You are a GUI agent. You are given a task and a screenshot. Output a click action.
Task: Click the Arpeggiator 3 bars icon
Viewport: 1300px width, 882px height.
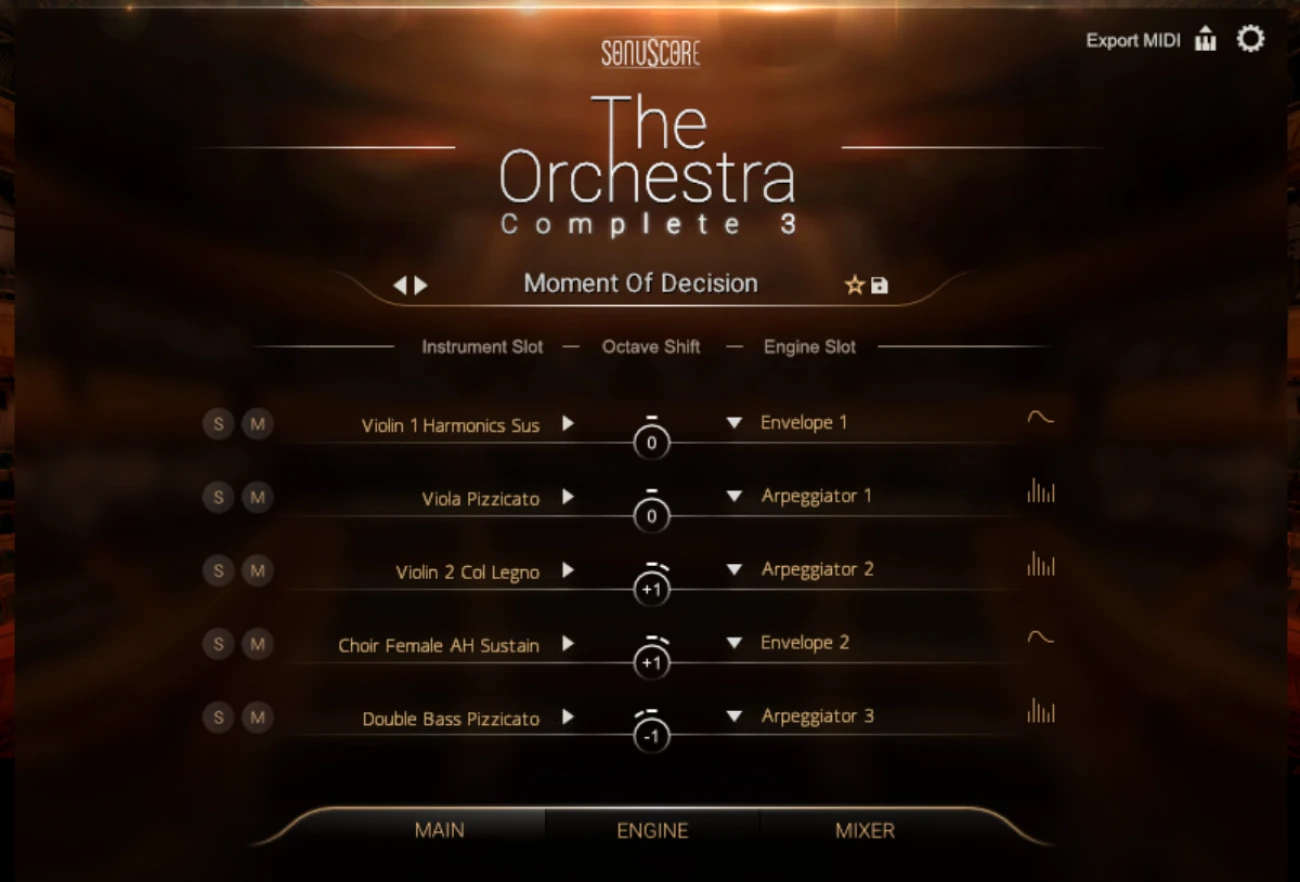1040,711
